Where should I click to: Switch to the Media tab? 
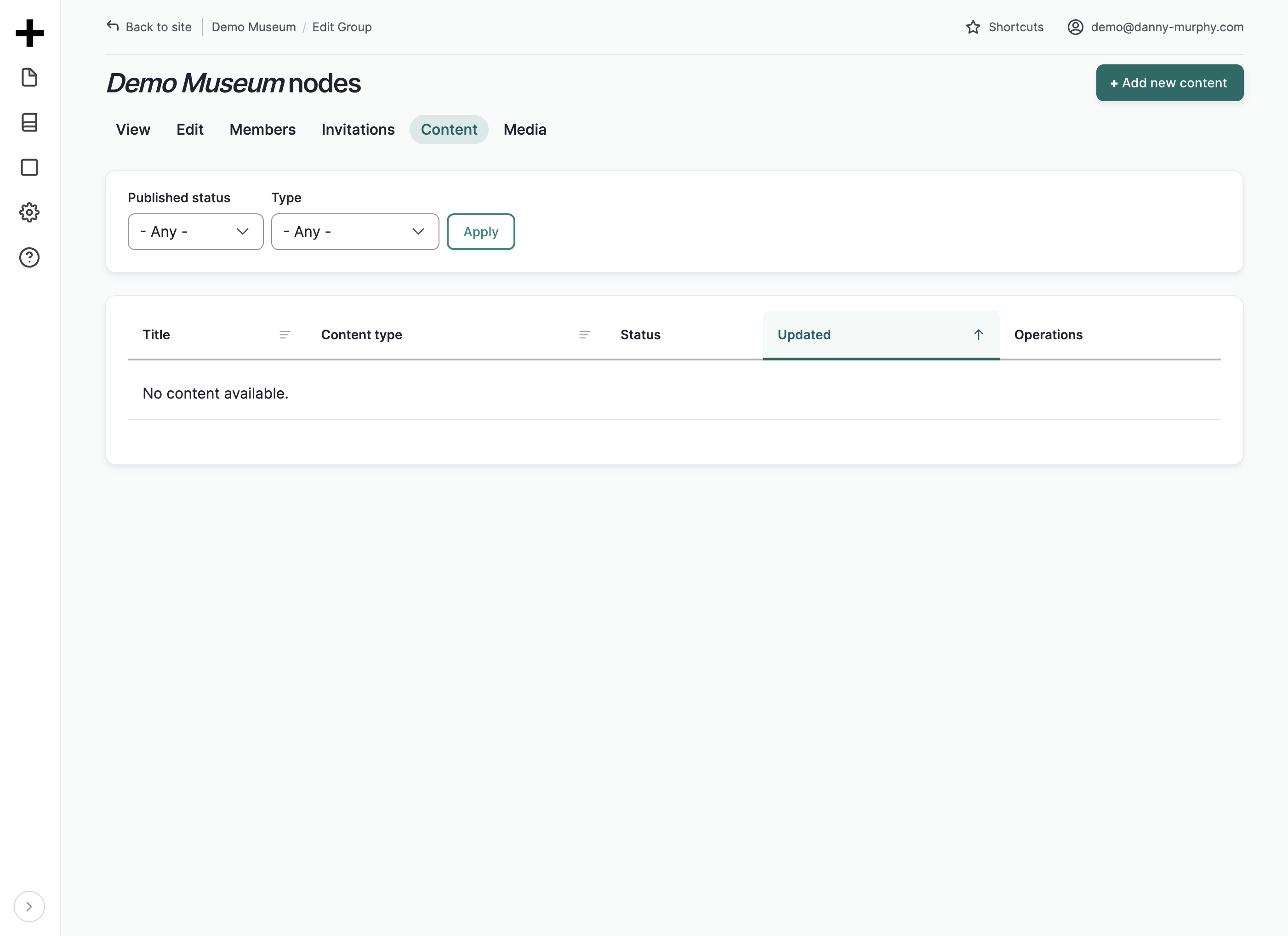pyautogui.click(x=525, y=130)
